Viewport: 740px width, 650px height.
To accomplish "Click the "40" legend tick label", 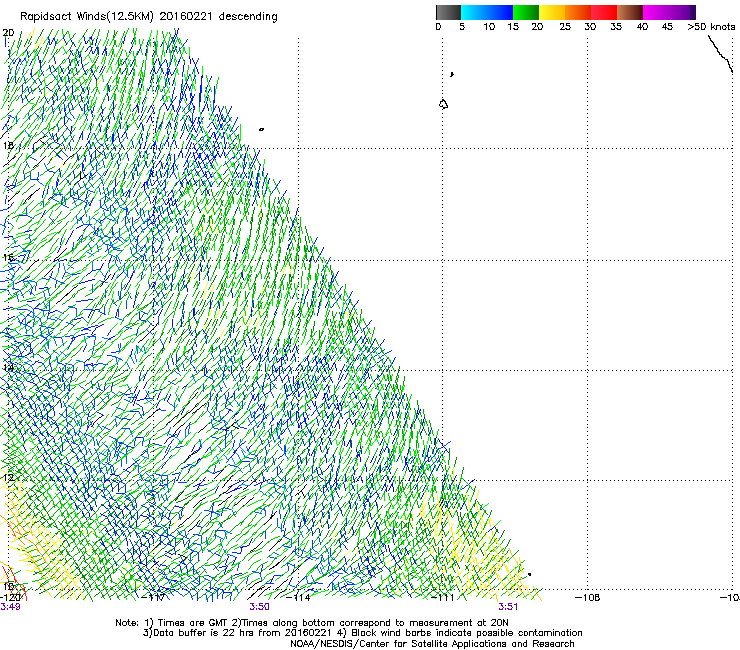I will [642, 27].
